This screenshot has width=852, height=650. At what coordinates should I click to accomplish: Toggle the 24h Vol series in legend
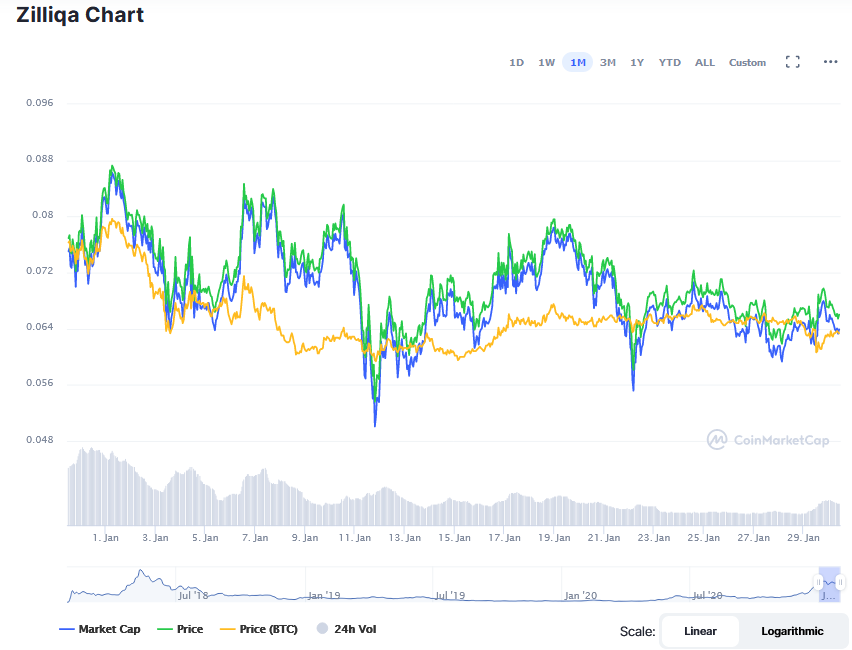coord(346,629)
